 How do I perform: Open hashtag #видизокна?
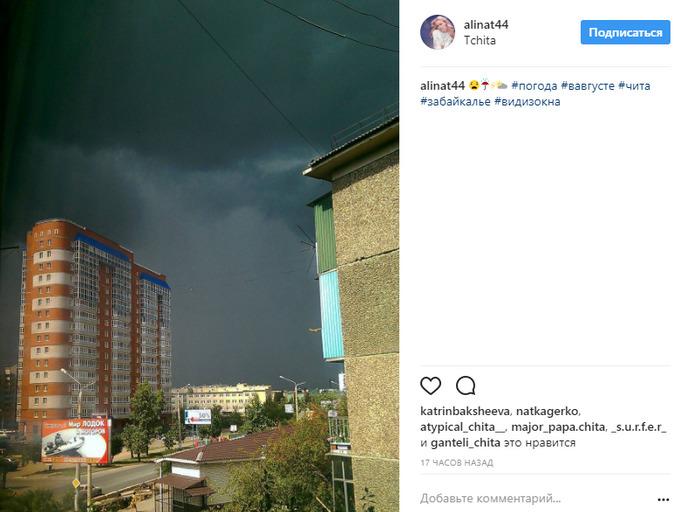527,101
